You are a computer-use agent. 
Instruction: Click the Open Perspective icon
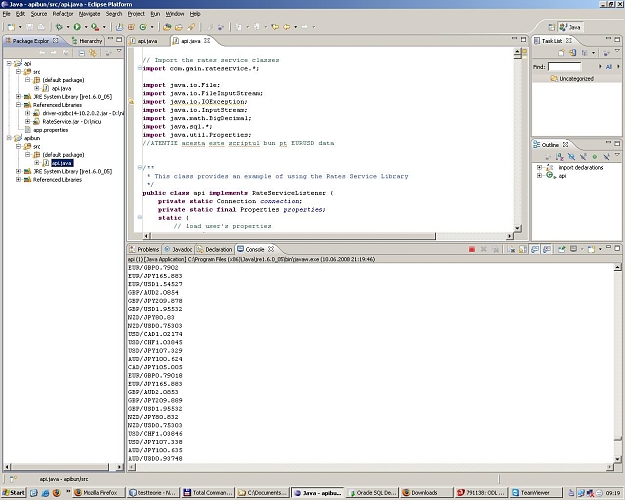pyautogui.click(x=552, y=27)
